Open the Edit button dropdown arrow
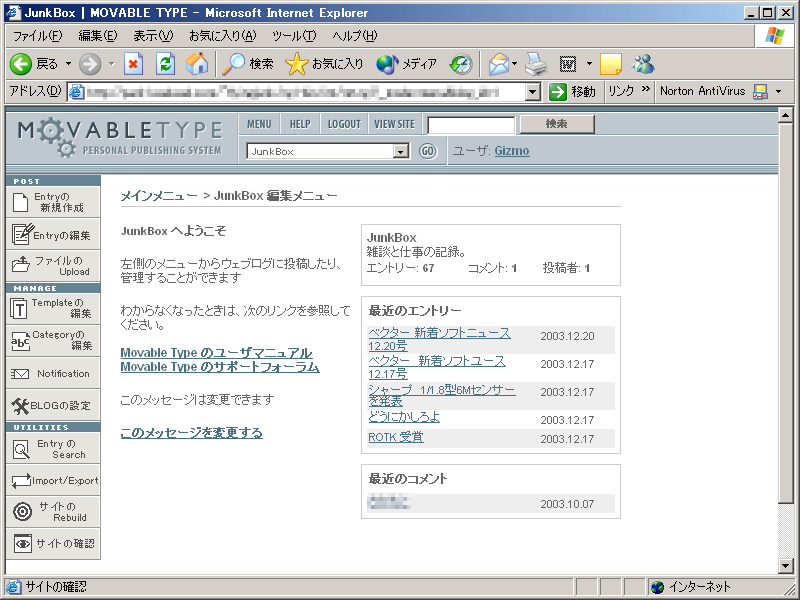 tap(589, 64)
